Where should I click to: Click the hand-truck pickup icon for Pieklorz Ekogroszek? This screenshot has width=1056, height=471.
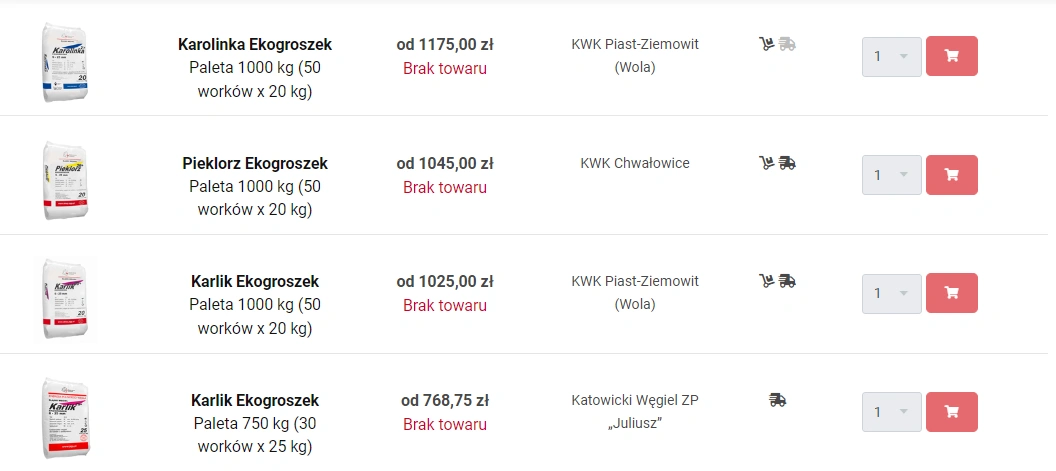[767, 163]
